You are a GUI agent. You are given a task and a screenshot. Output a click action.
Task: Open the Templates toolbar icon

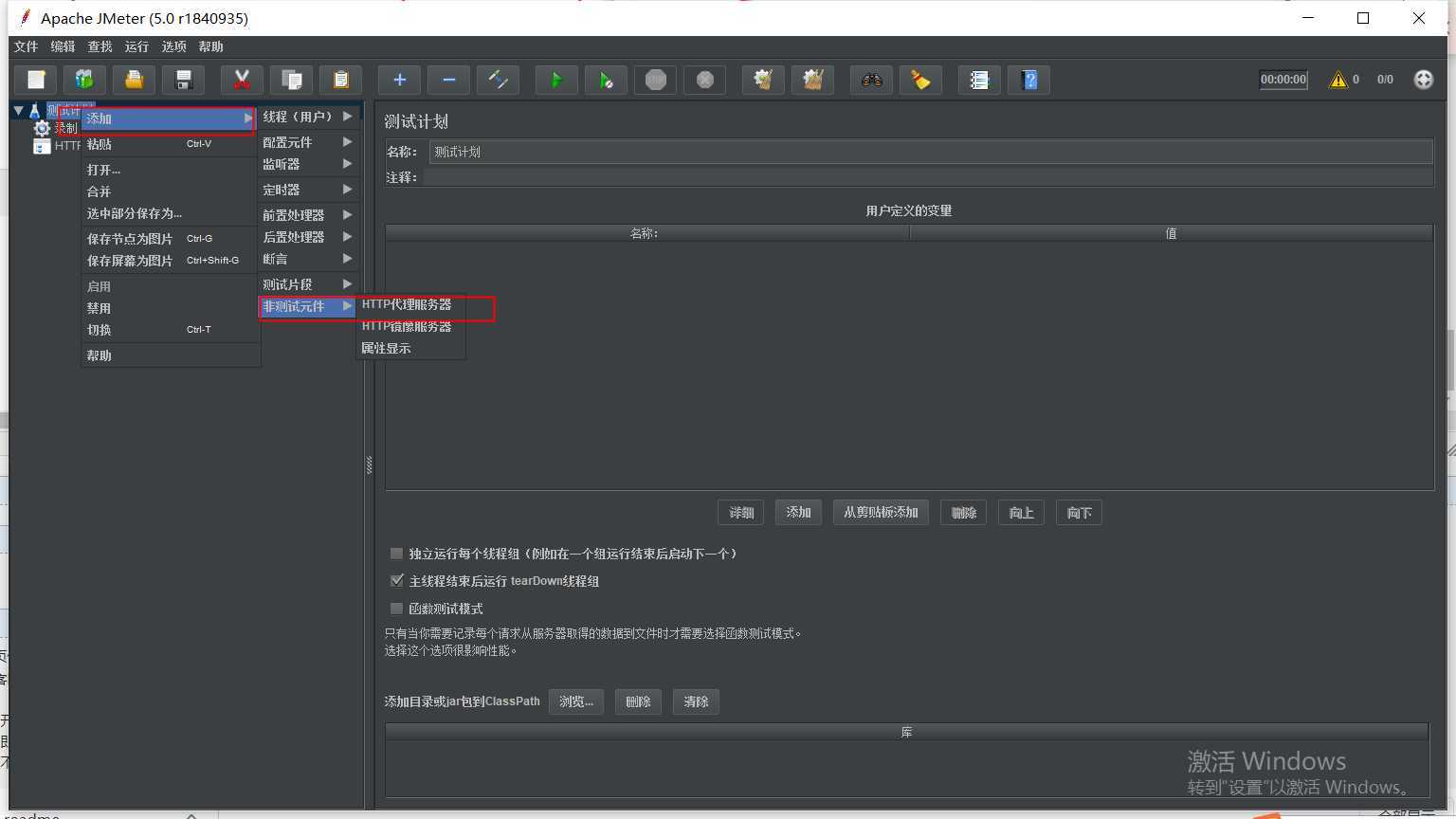(84, 81)
